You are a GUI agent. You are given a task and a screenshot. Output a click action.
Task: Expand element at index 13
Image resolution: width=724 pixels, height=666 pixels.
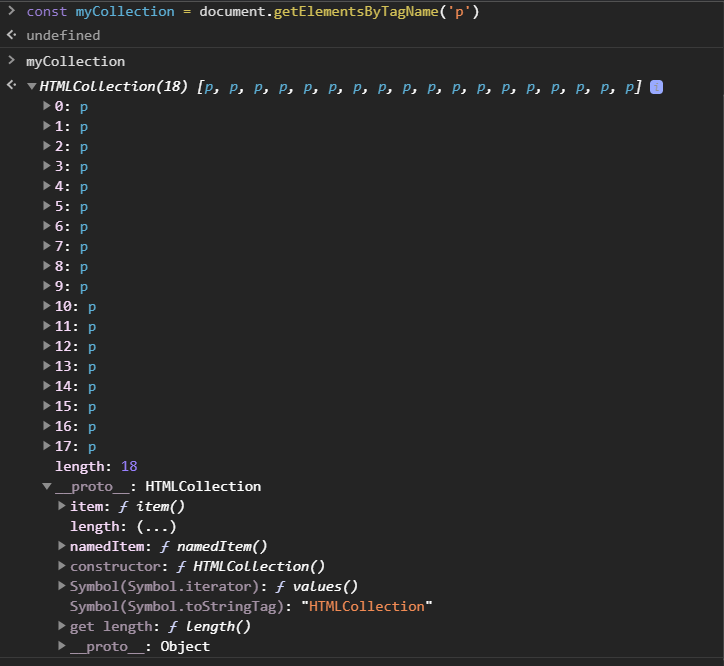[x=47, y=366]
